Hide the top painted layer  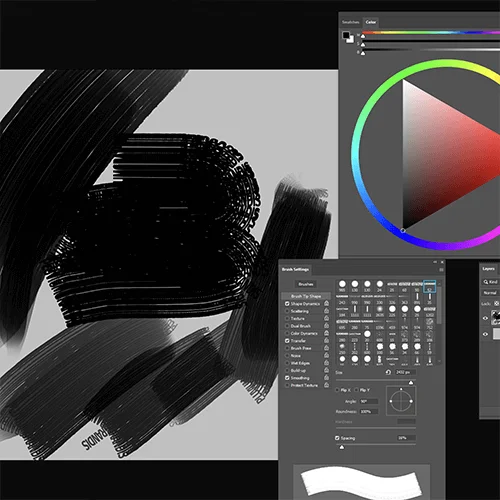(x=485, y=318)
